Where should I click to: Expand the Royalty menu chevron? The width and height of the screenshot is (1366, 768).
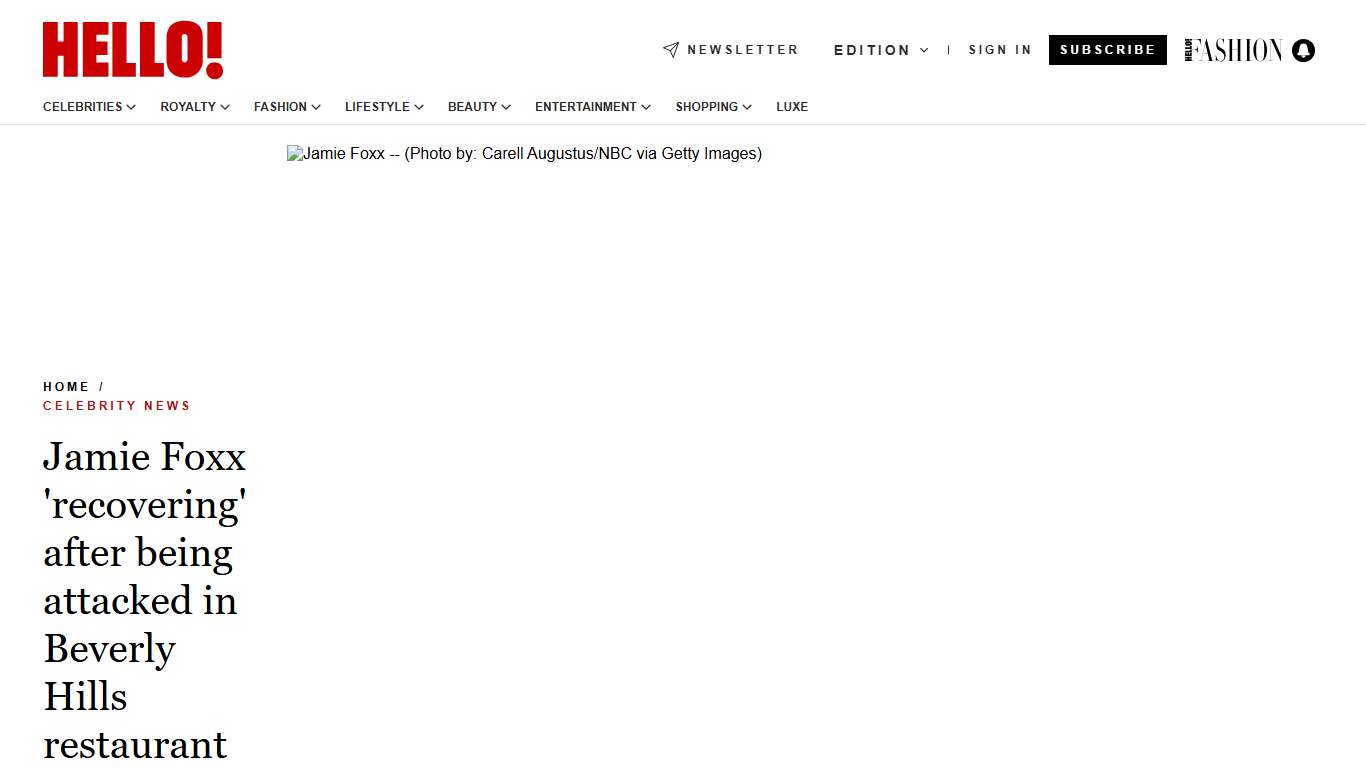click(225, 107)
